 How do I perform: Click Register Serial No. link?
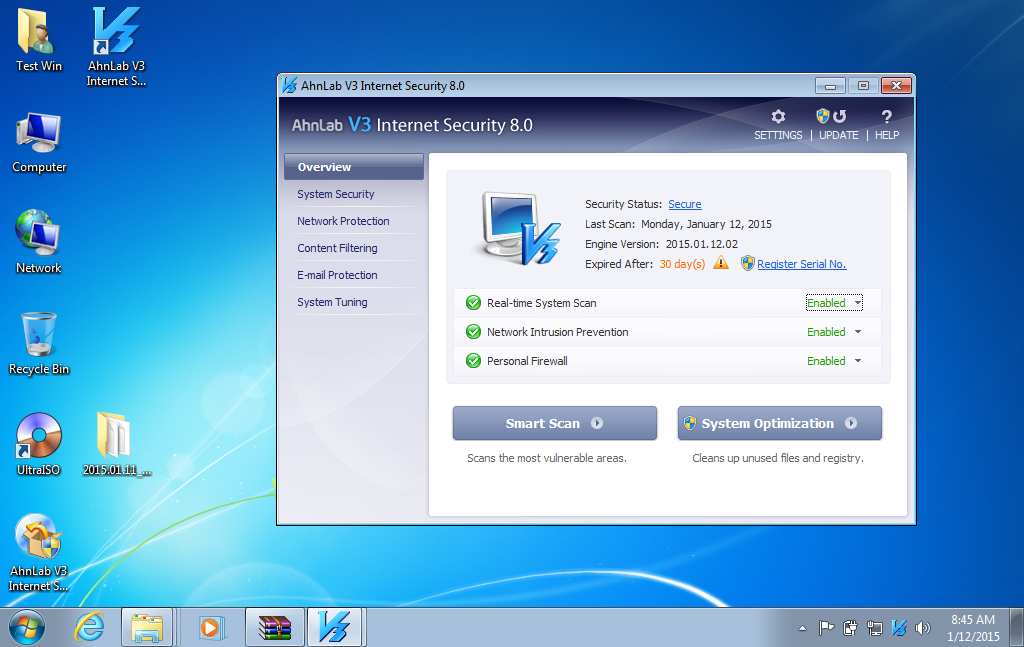pos(801,264)
